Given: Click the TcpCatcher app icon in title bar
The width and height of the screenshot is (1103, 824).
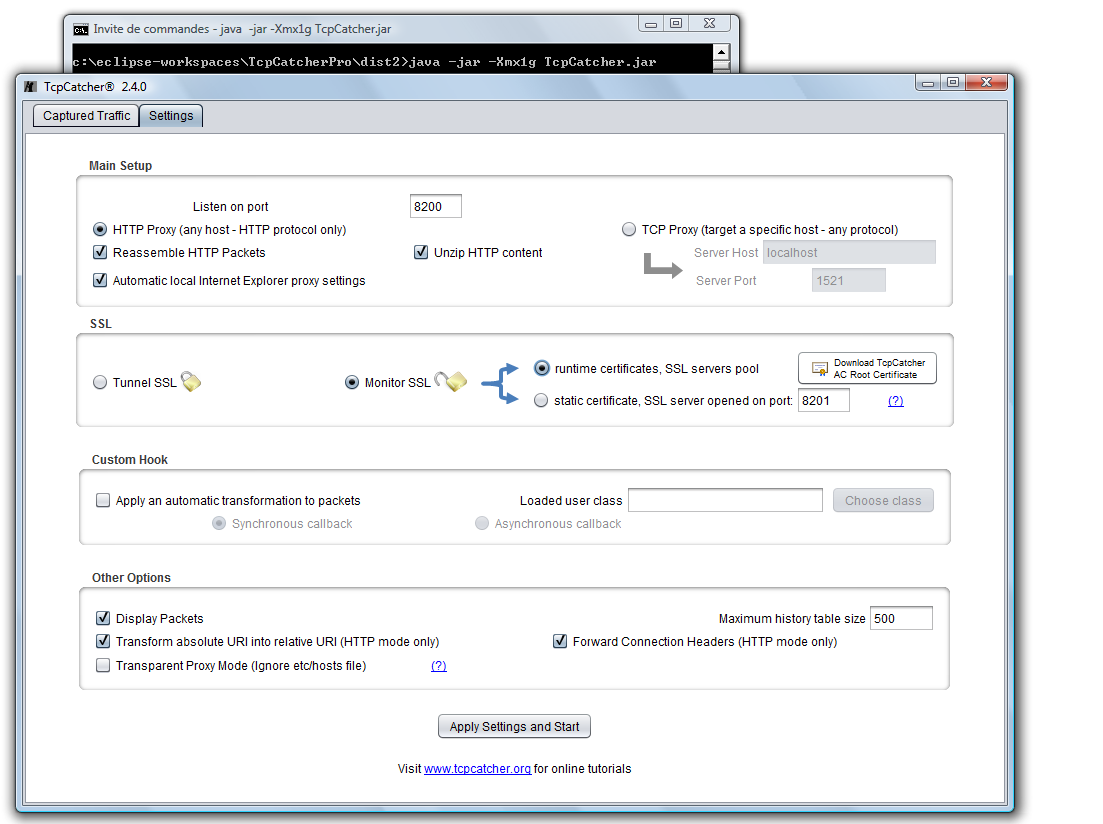Looking at the screenshot, I should tap(30, 87).
